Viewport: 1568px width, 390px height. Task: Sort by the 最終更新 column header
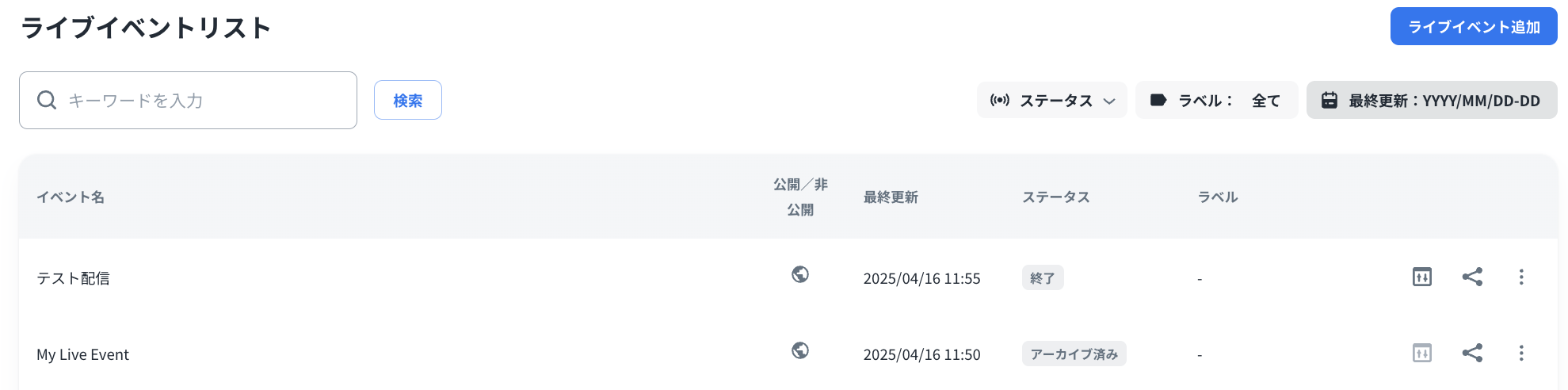click(x=890, y=197)
